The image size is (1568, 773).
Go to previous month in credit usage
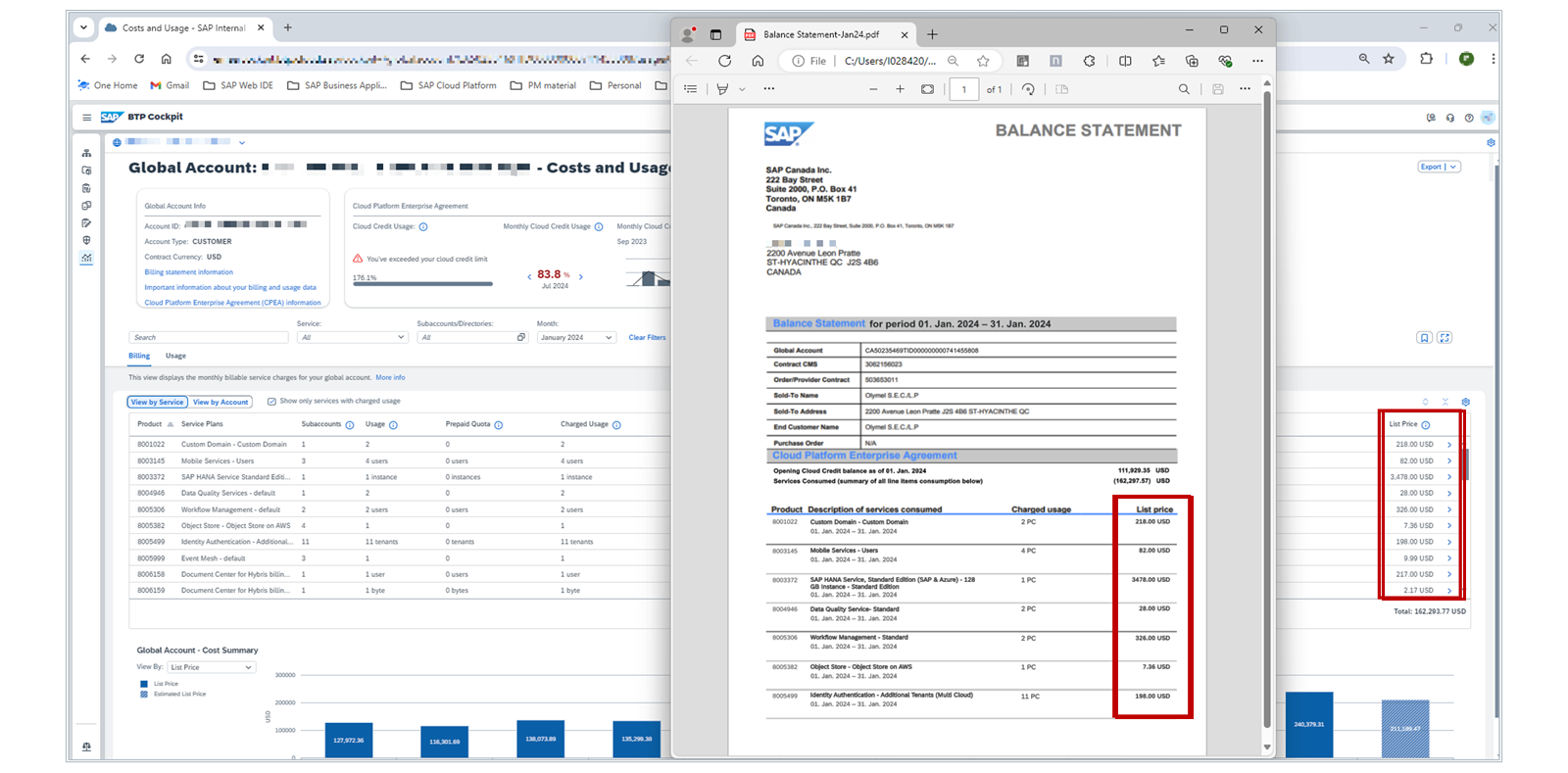529,277
